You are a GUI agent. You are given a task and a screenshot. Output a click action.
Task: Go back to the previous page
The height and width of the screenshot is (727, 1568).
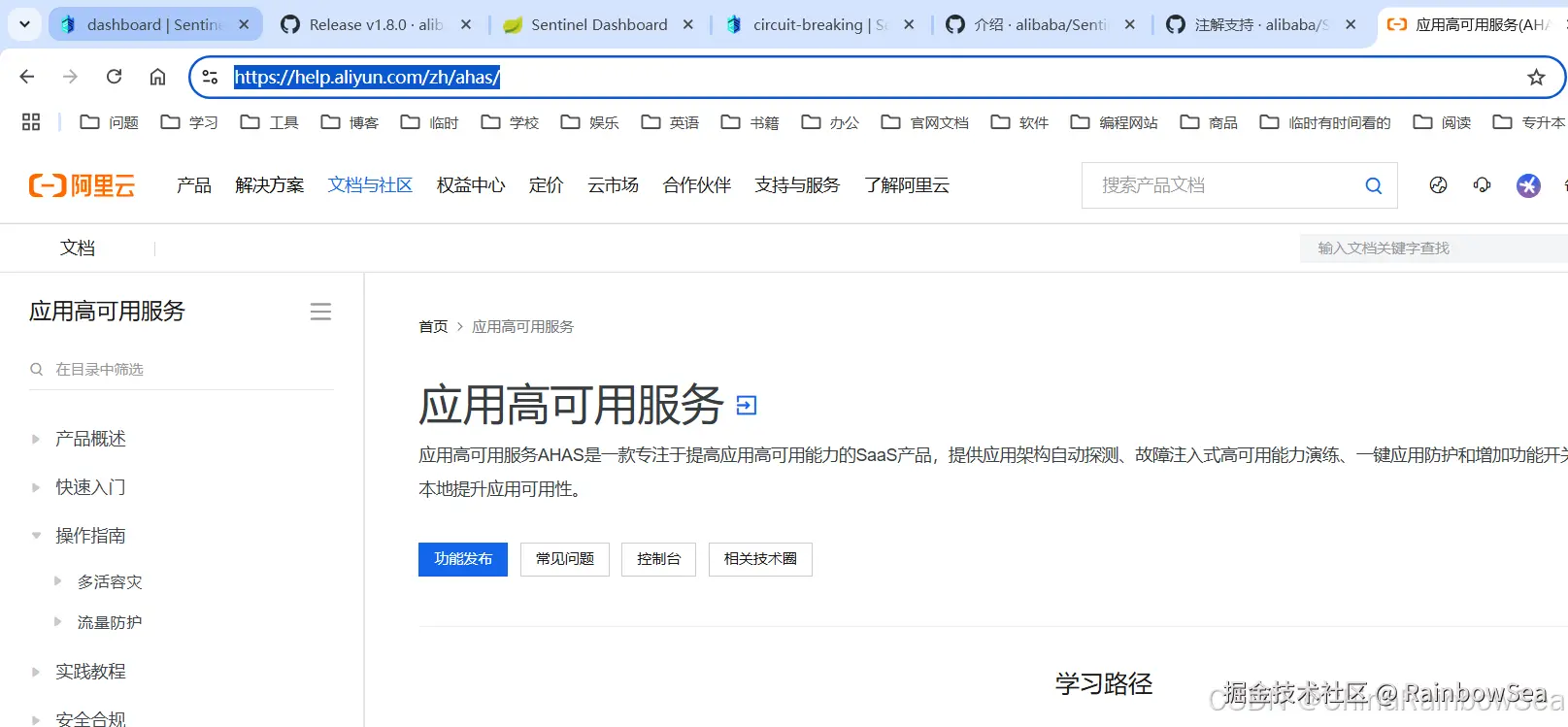point(27,77)
